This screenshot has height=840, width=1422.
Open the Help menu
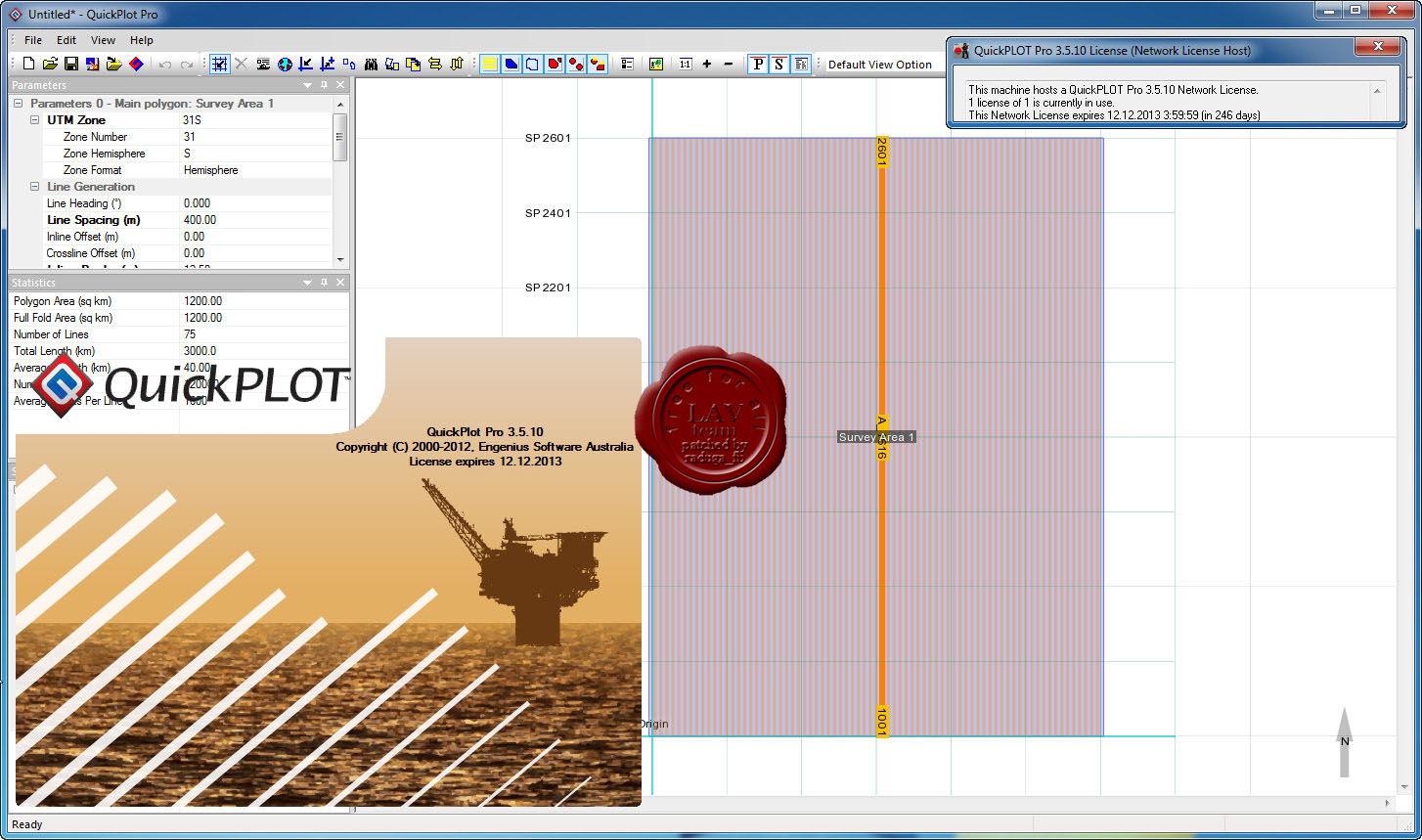coord(142,40)
